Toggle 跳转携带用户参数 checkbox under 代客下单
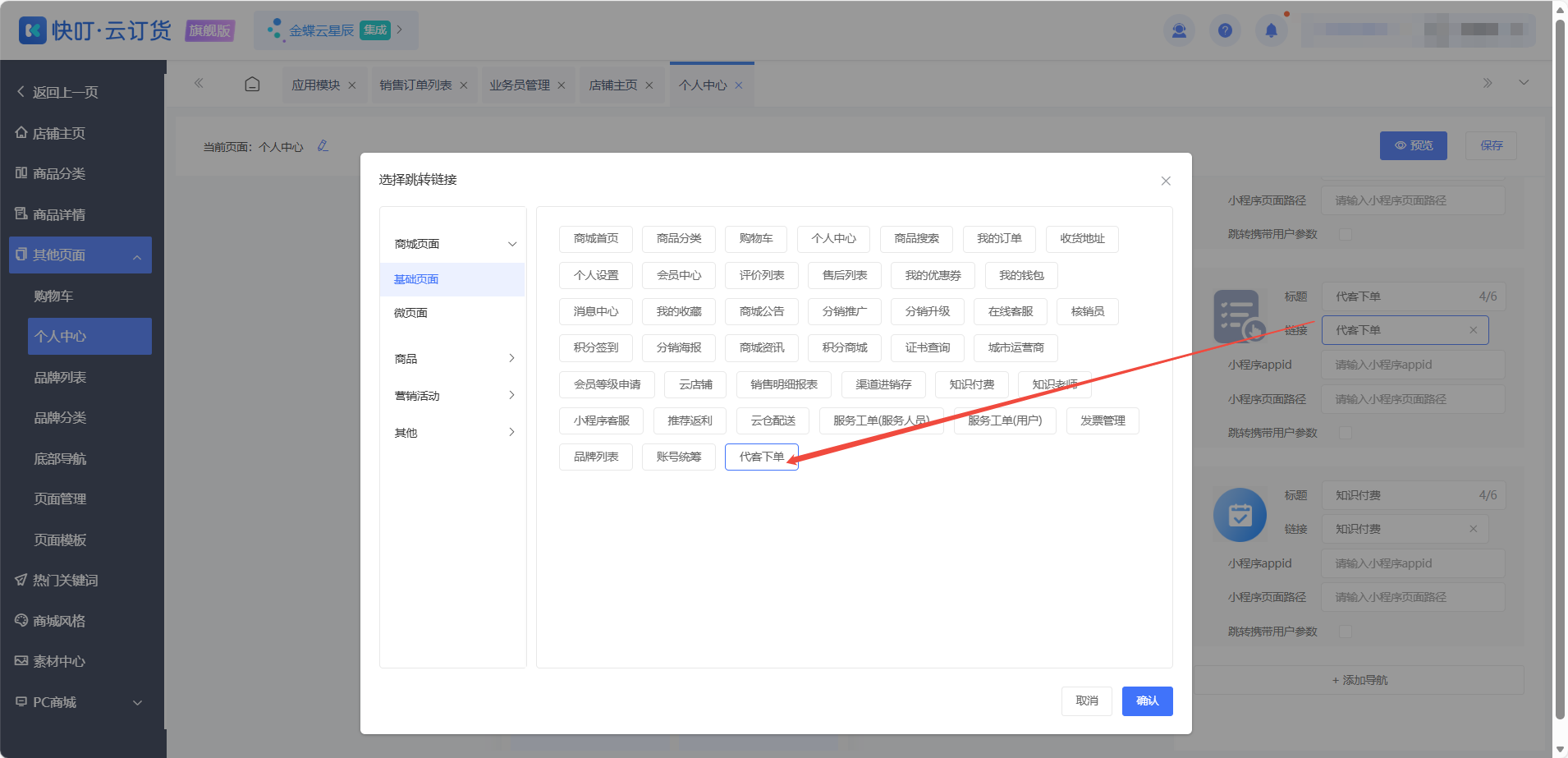 click(1345, 433)
